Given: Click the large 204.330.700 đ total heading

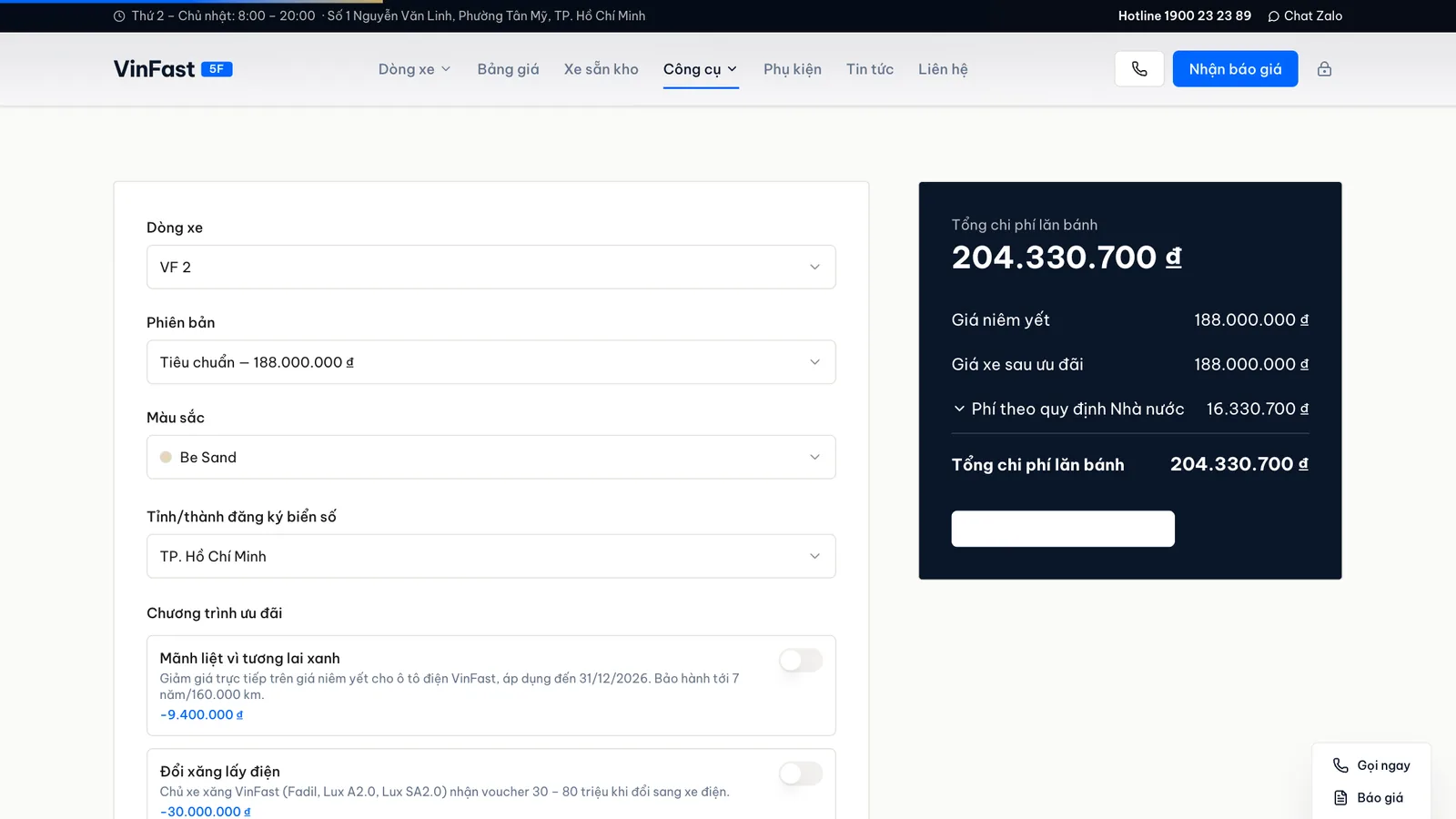Looking at the screenshot, I should click(1067, 258).
